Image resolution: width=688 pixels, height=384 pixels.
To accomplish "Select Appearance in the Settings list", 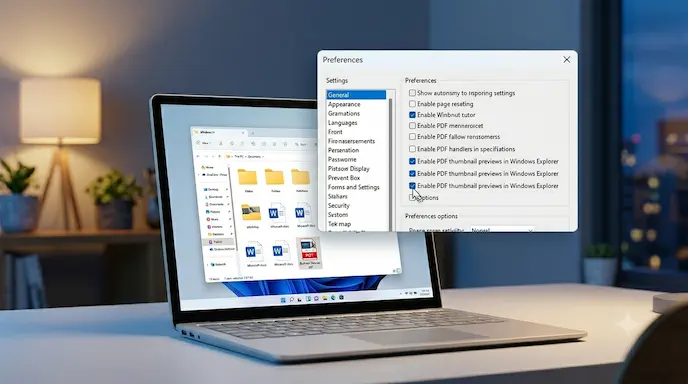I will [x=344, y=104].
